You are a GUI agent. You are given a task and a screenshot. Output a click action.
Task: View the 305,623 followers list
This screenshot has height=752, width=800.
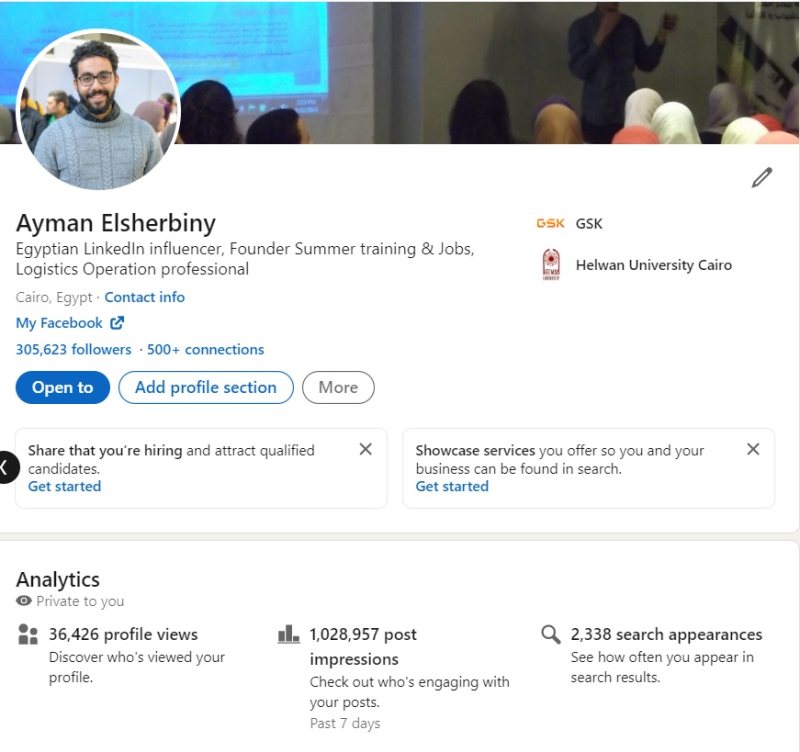[73, 349]
